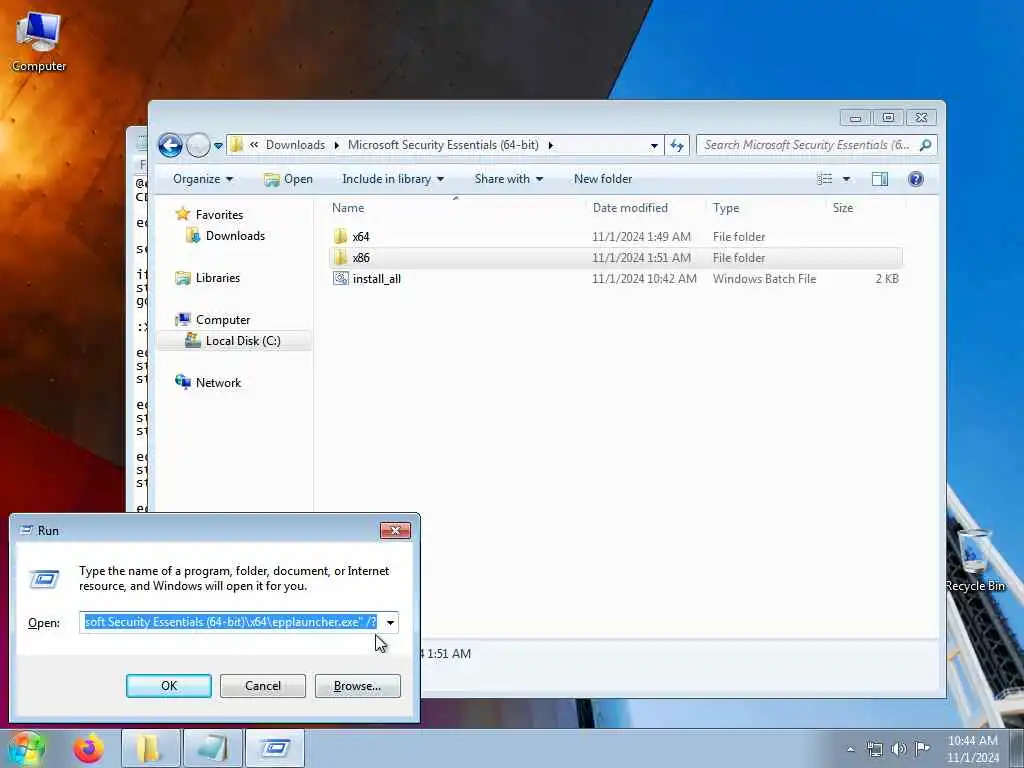
Task: Open Include in library menu
Action: (x=392, y=179)
